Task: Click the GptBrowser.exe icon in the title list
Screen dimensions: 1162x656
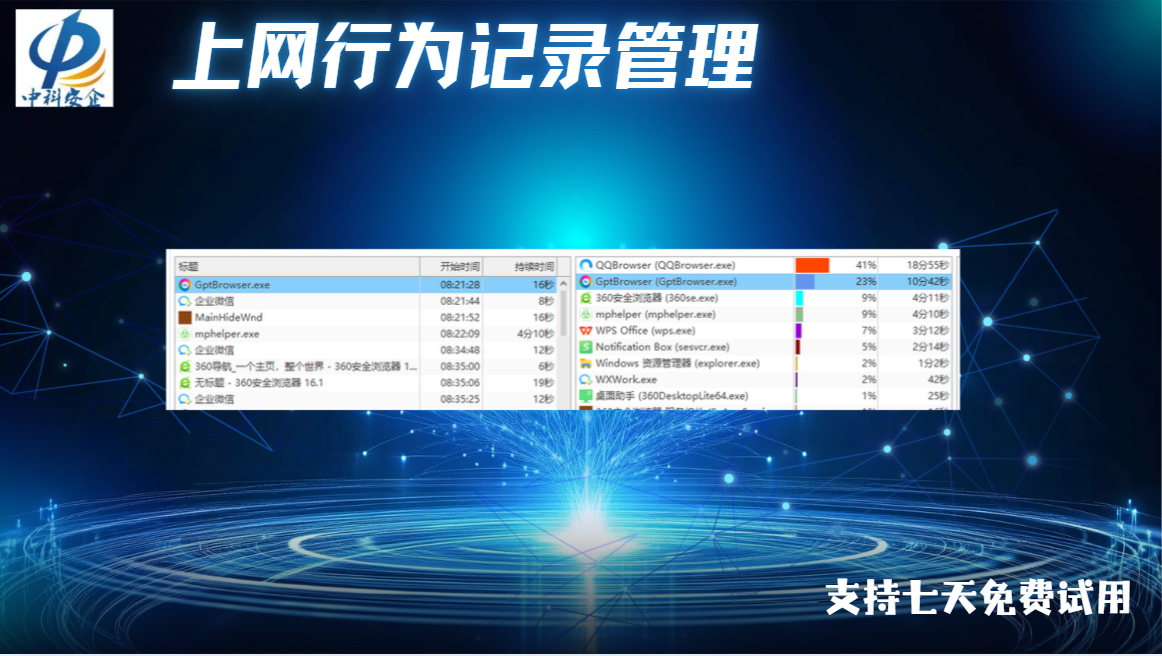Action: 185,285
